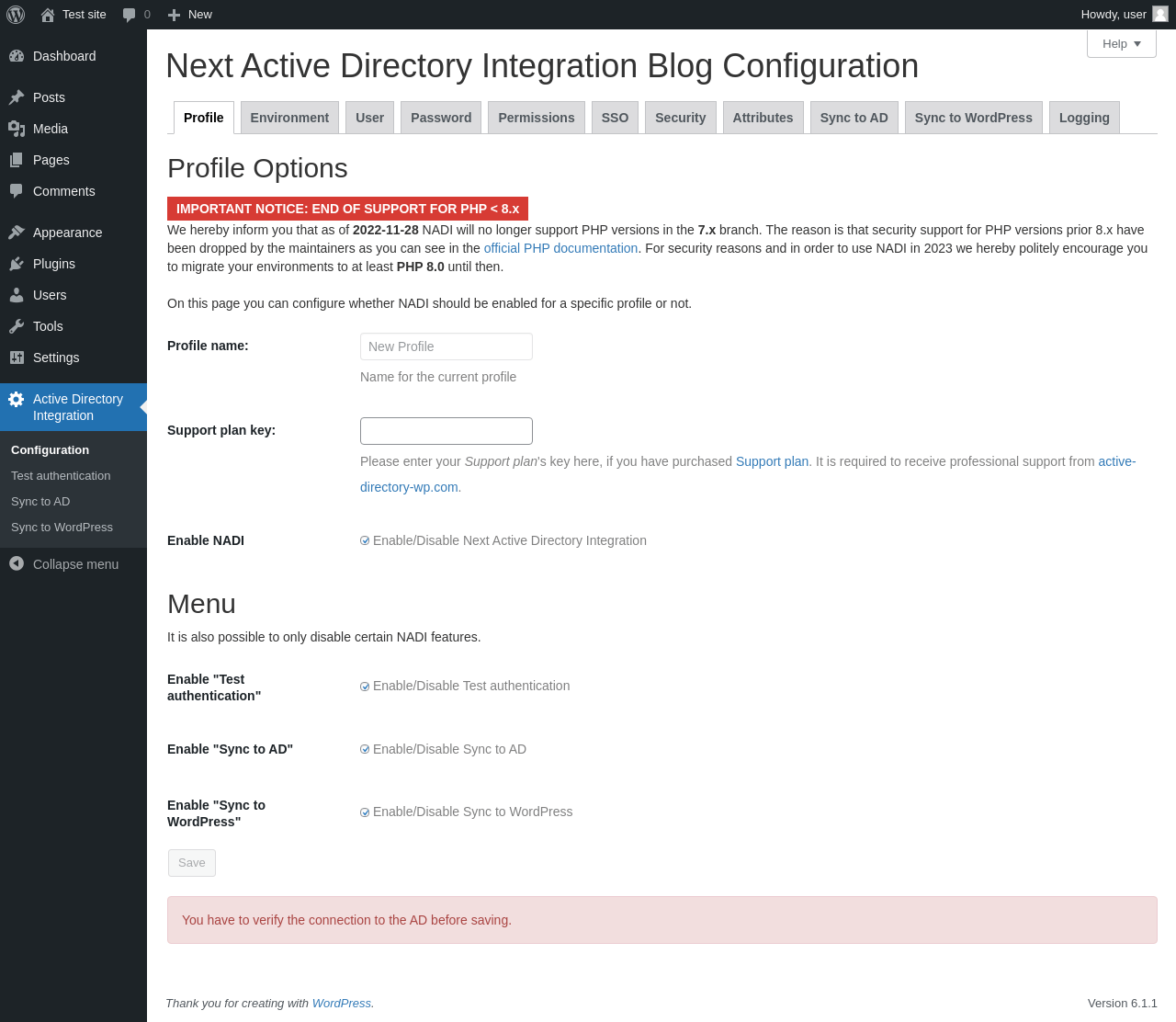Viewport: 1176px width, 1022px height.
Task: Open the comments bubble icon in the admin bar
Action: pos(130,15)
